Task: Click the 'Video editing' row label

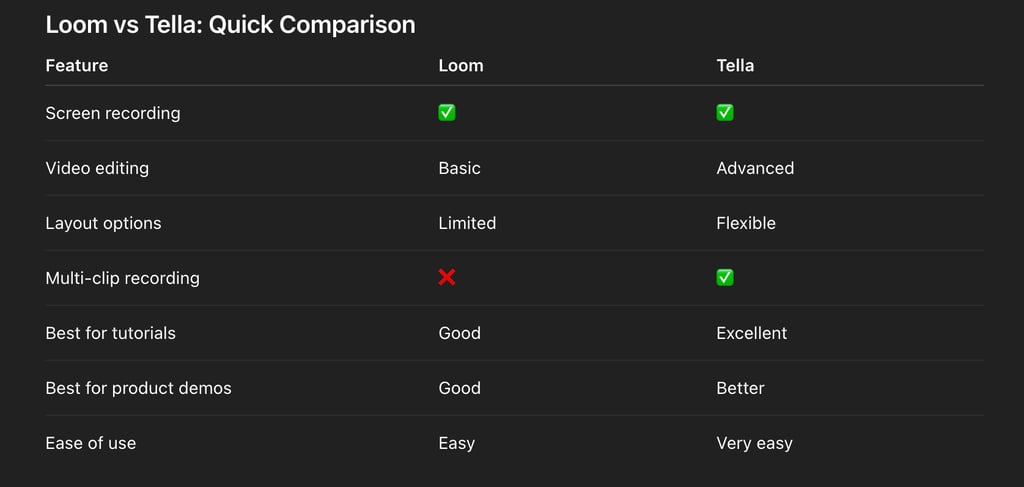Action: click(97, 168)
